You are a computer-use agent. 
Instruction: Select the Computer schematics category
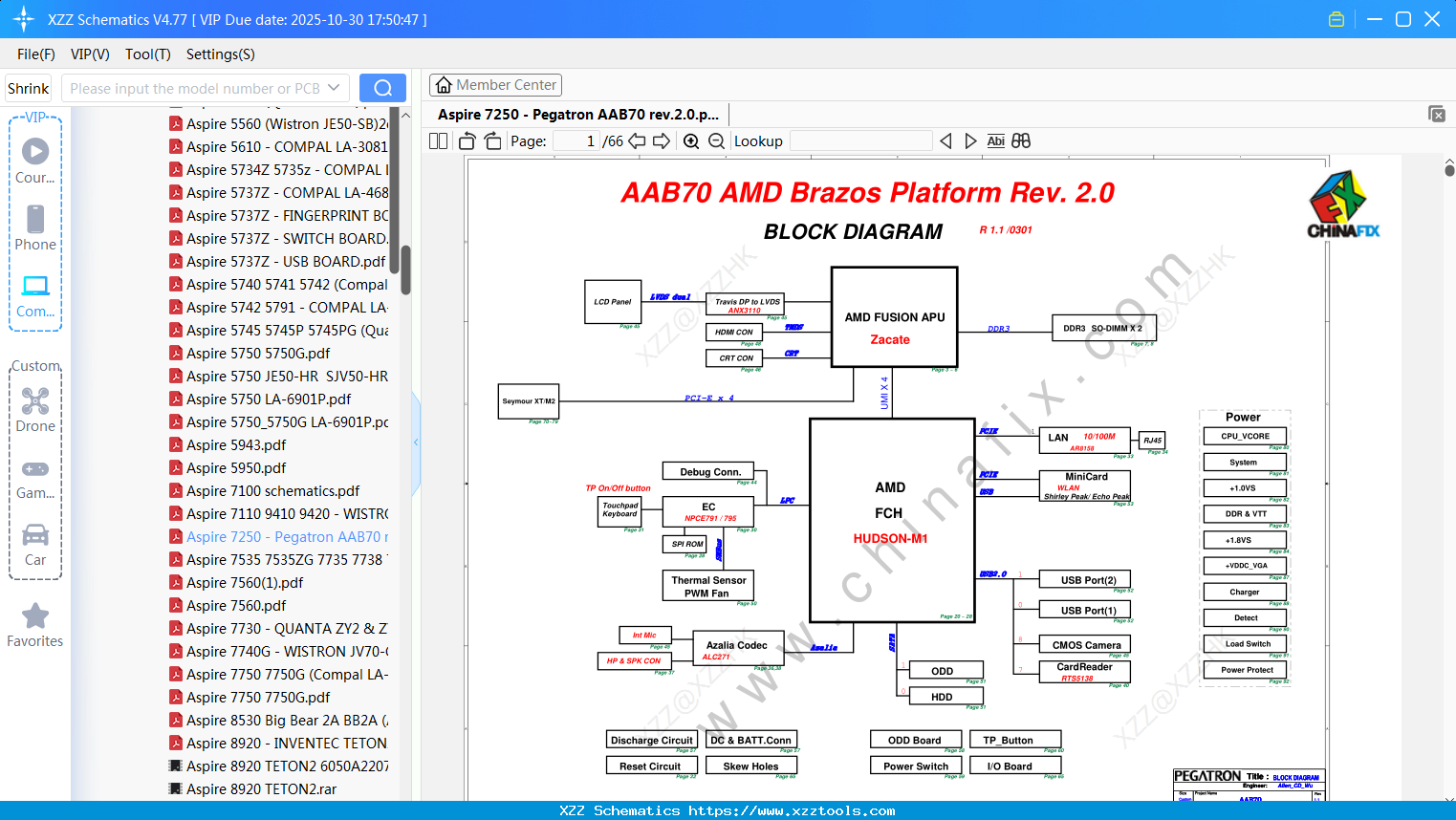click(35, 296)
